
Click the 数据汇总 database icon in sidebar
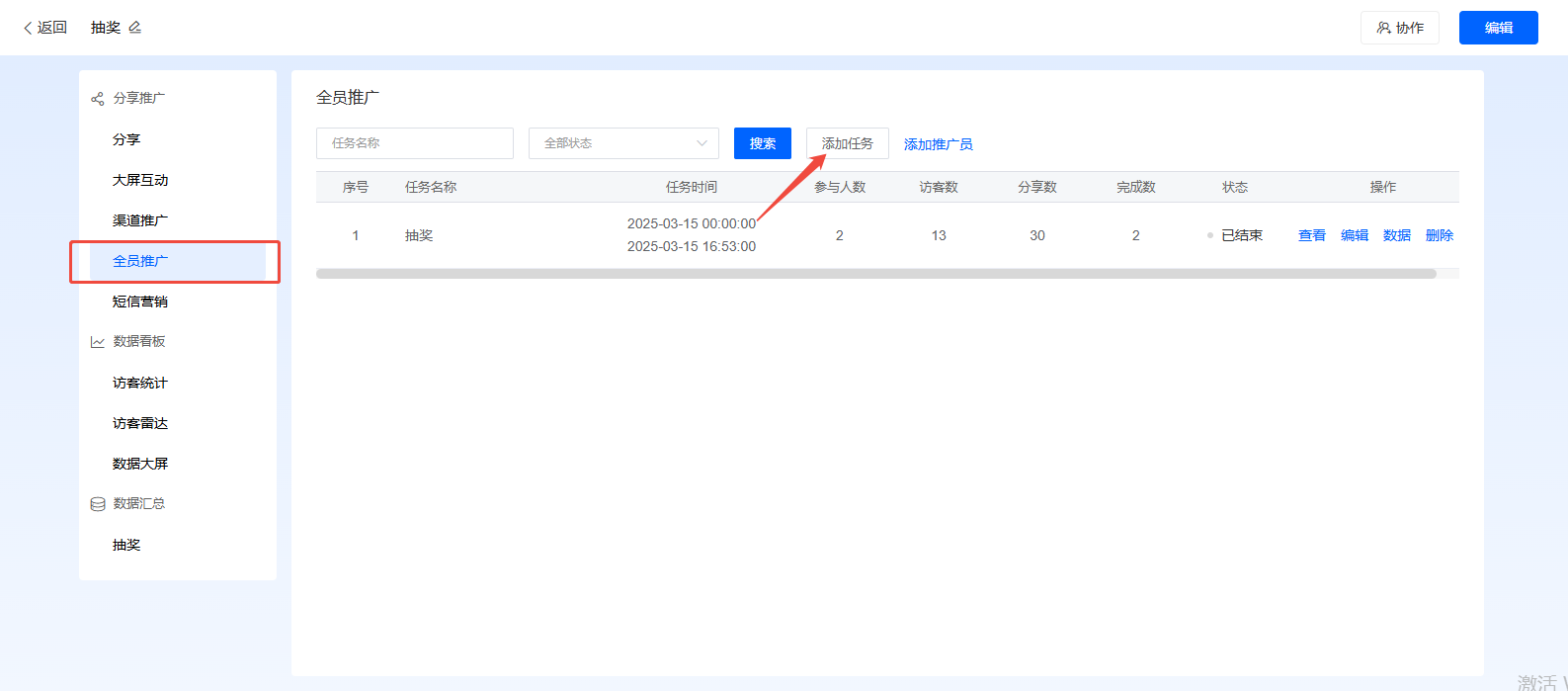click(98, 504)
